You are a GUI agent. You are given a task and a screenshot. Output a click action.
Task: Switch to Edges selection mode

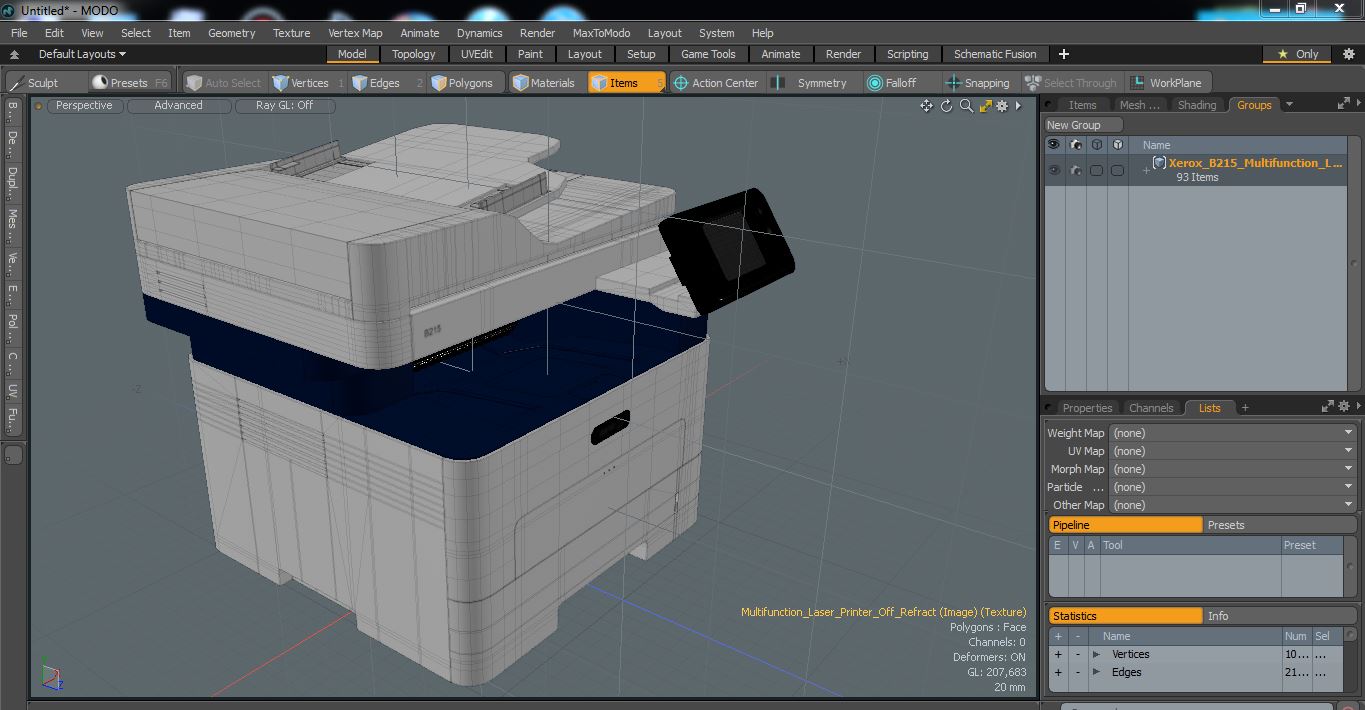tap(387, 83)
